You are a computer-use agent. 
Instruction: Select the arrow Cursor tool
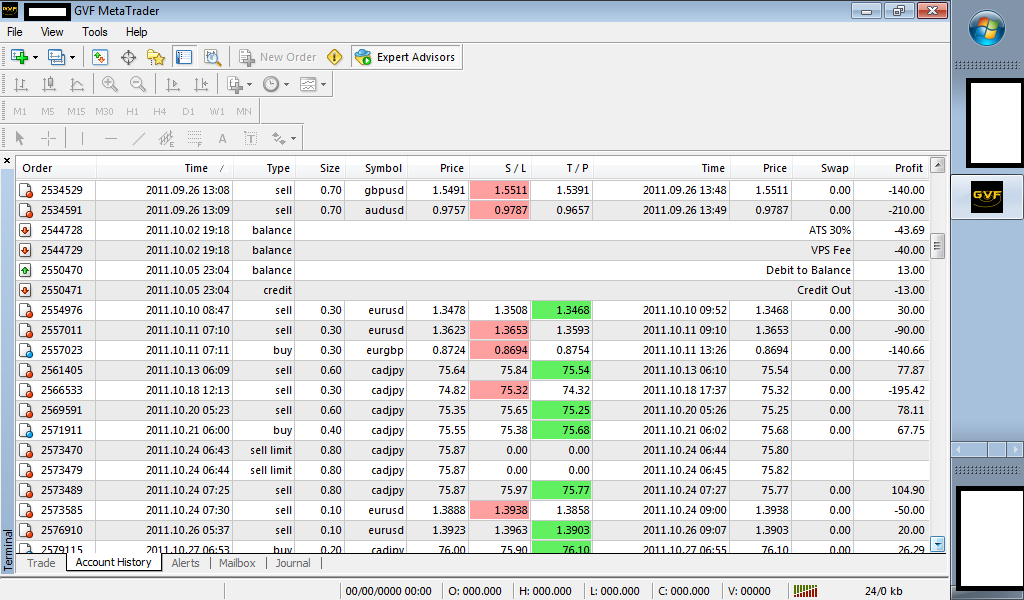point(20,138)
